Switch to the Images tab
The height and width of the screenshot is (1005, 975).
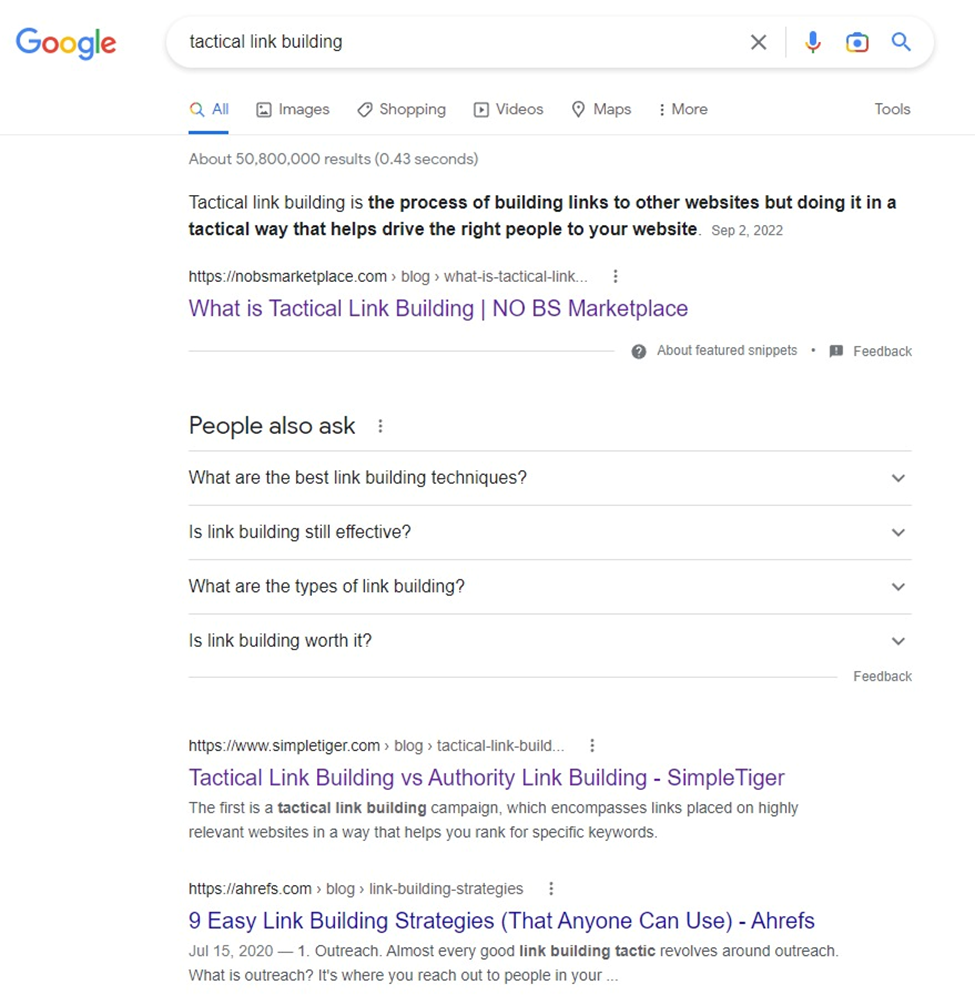click(292, 109)
